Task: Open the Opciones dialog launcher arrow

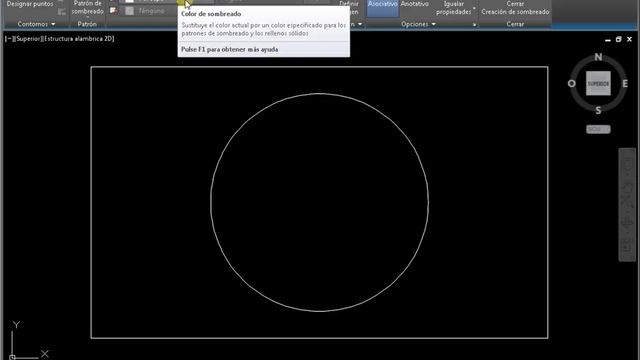Action: [x=474, y=25]
